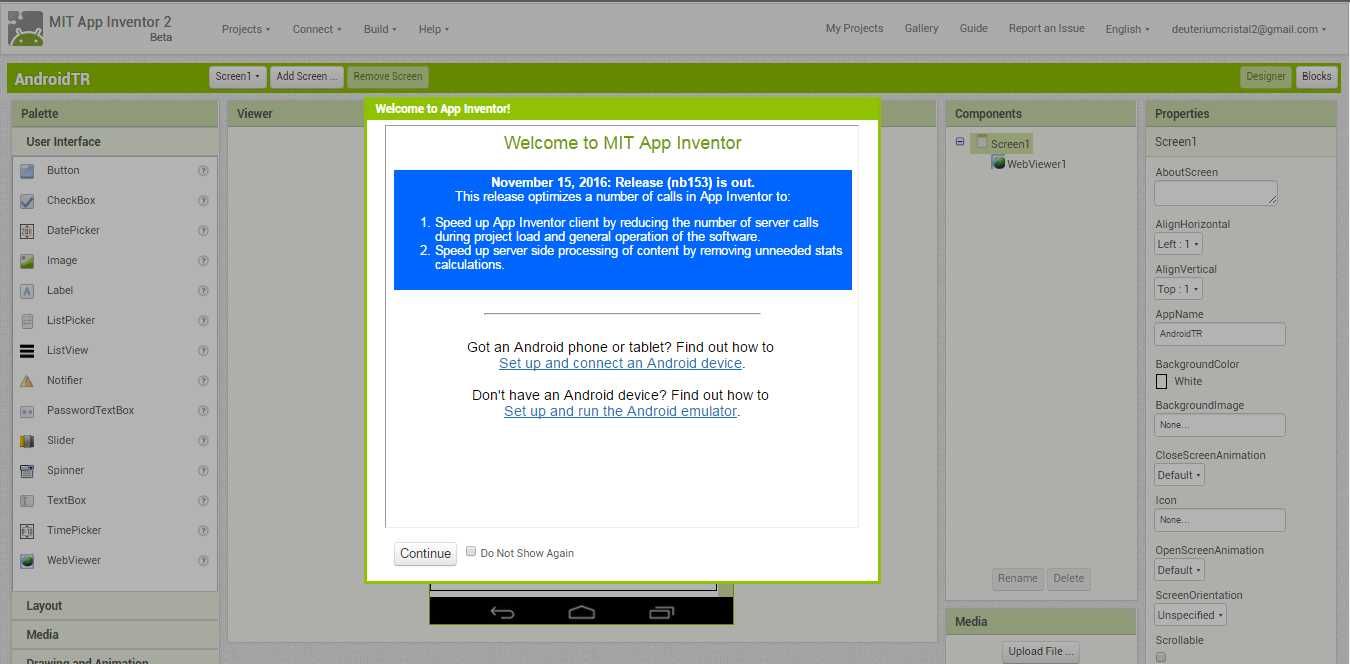
Task: Open the BackgroundColor White swatch
Action: [1161, 381]
